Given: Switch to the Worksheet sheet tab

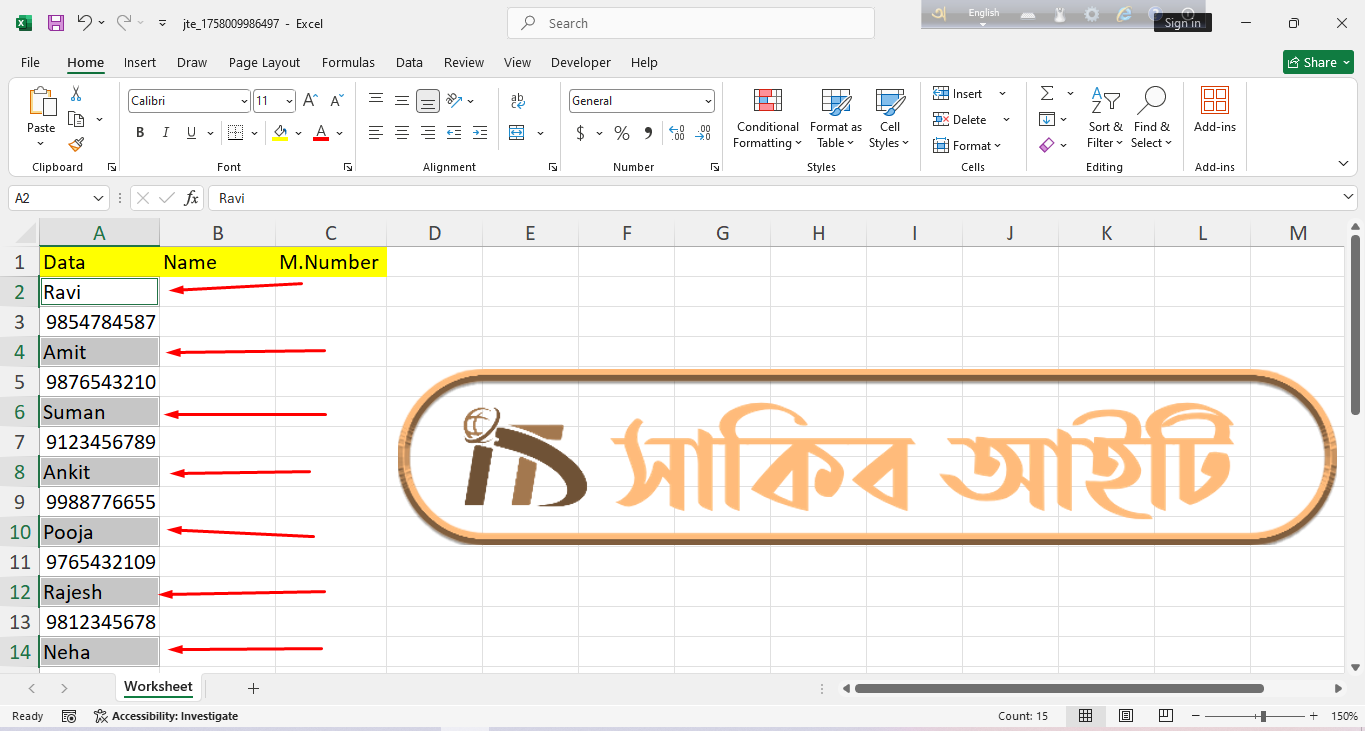Looking at the screenshot, I should pos(158,687).
